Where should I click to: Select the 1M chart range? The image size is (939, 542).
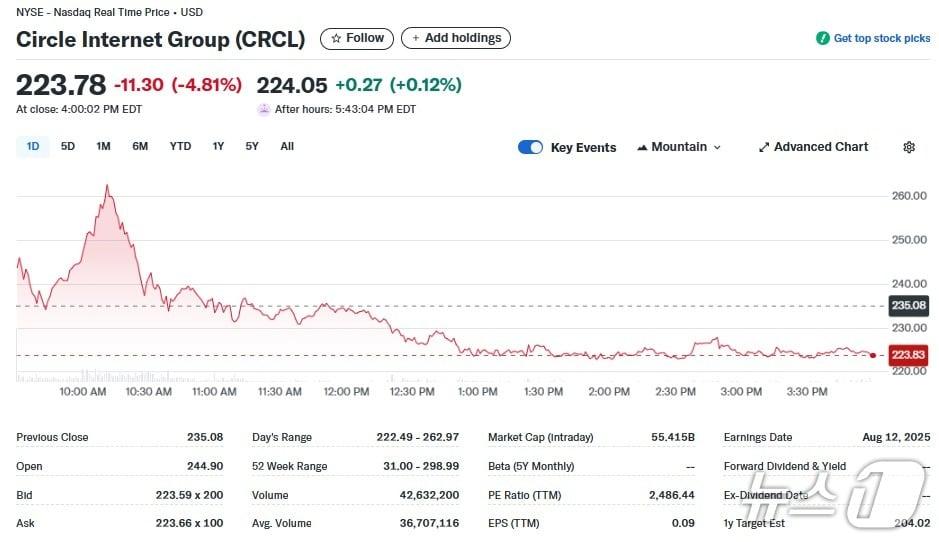coord(103,146)
